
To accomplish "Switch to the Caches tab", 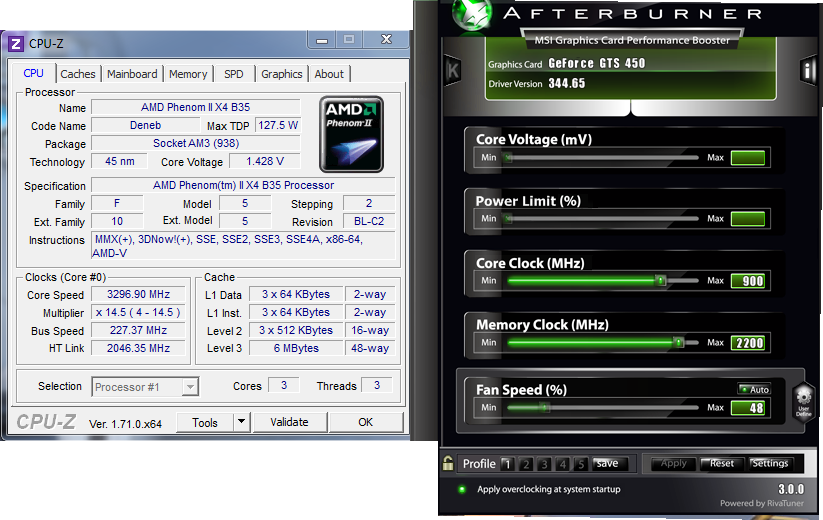I will [x=78, y=74].
